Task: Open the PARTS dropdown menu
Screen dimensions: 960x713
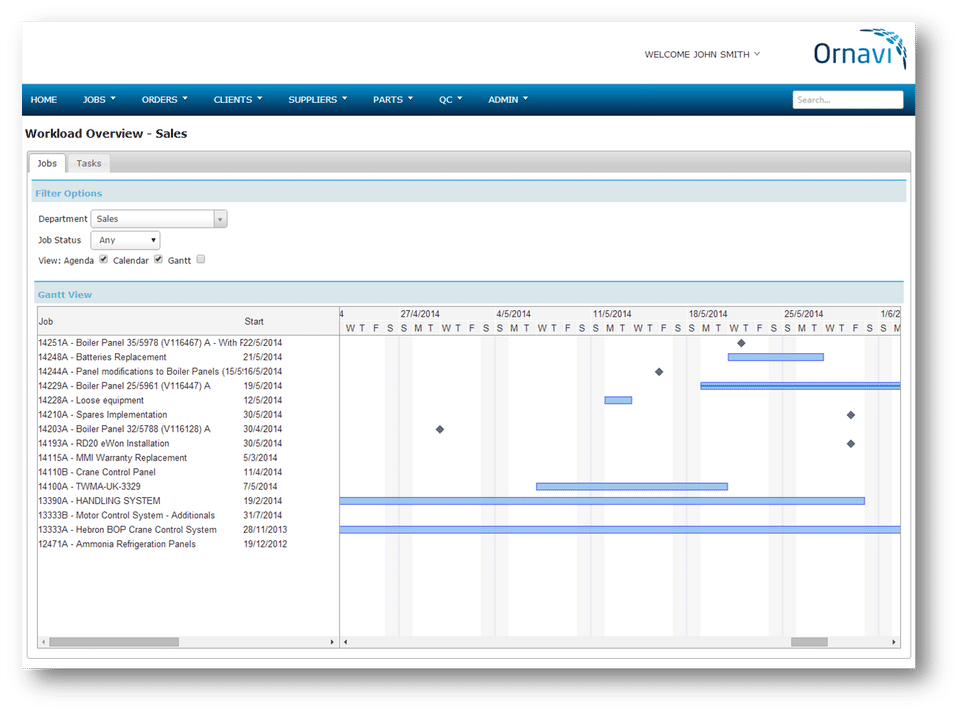Action: (393, 100)
